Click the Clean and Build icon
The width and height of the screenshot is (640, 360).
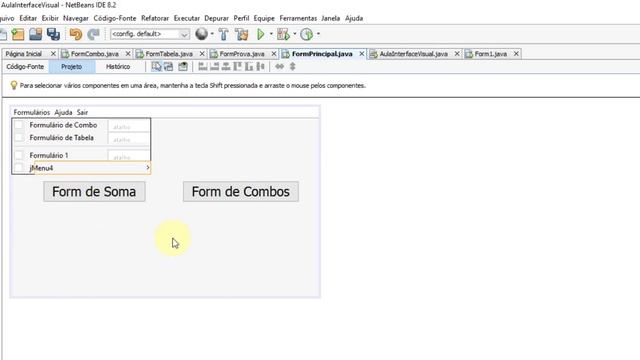point(242,34)
